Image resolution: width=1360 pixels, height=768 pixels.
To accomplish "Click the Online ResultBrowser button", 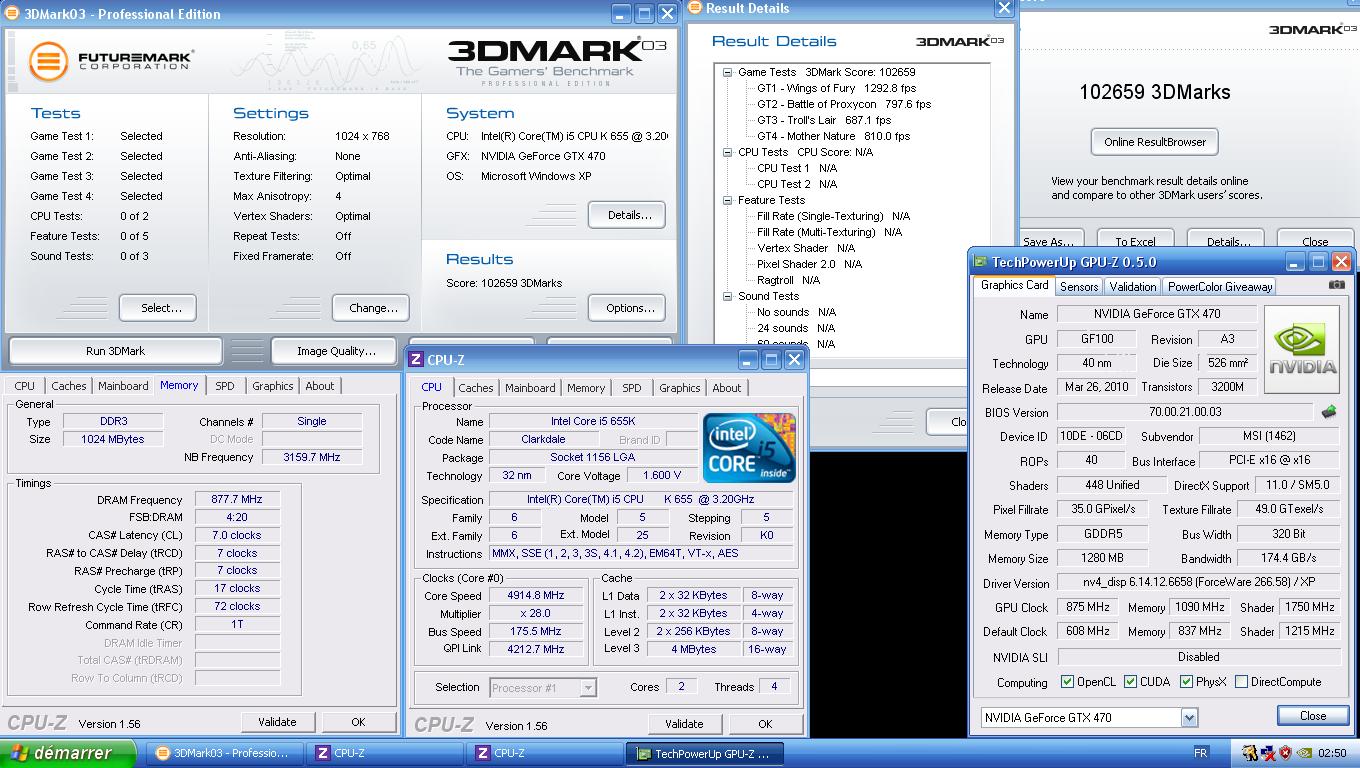I will (x=1154, y=142).
